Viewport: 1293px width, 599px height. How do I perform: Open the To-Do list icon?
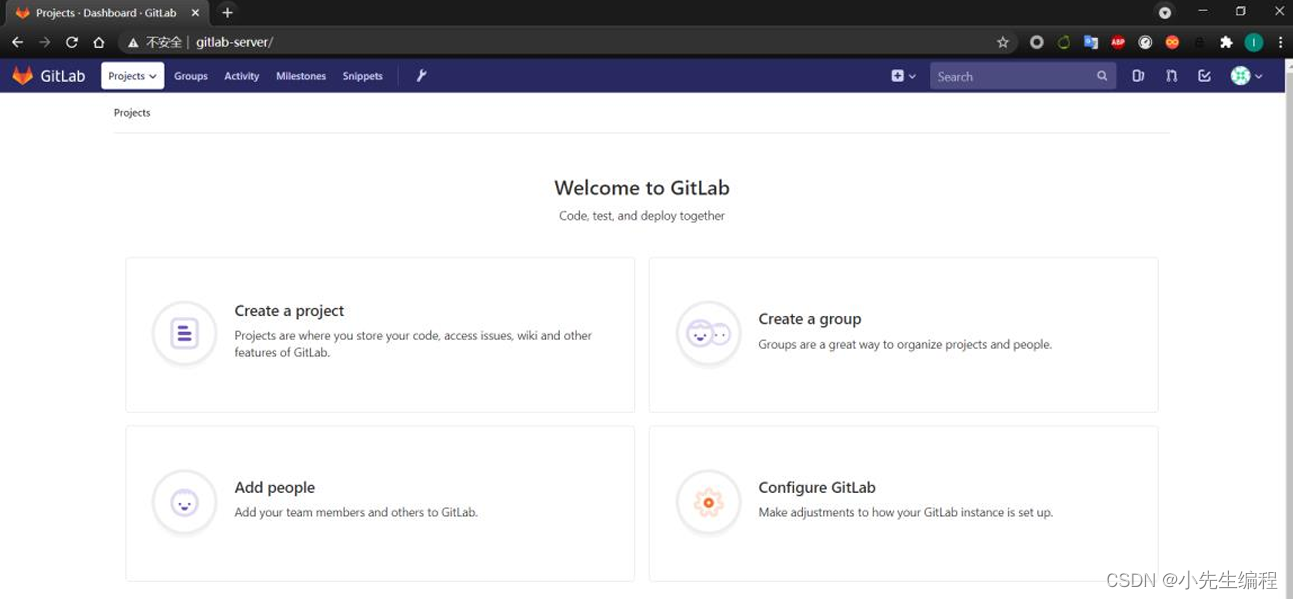(x=1204, y=76)
